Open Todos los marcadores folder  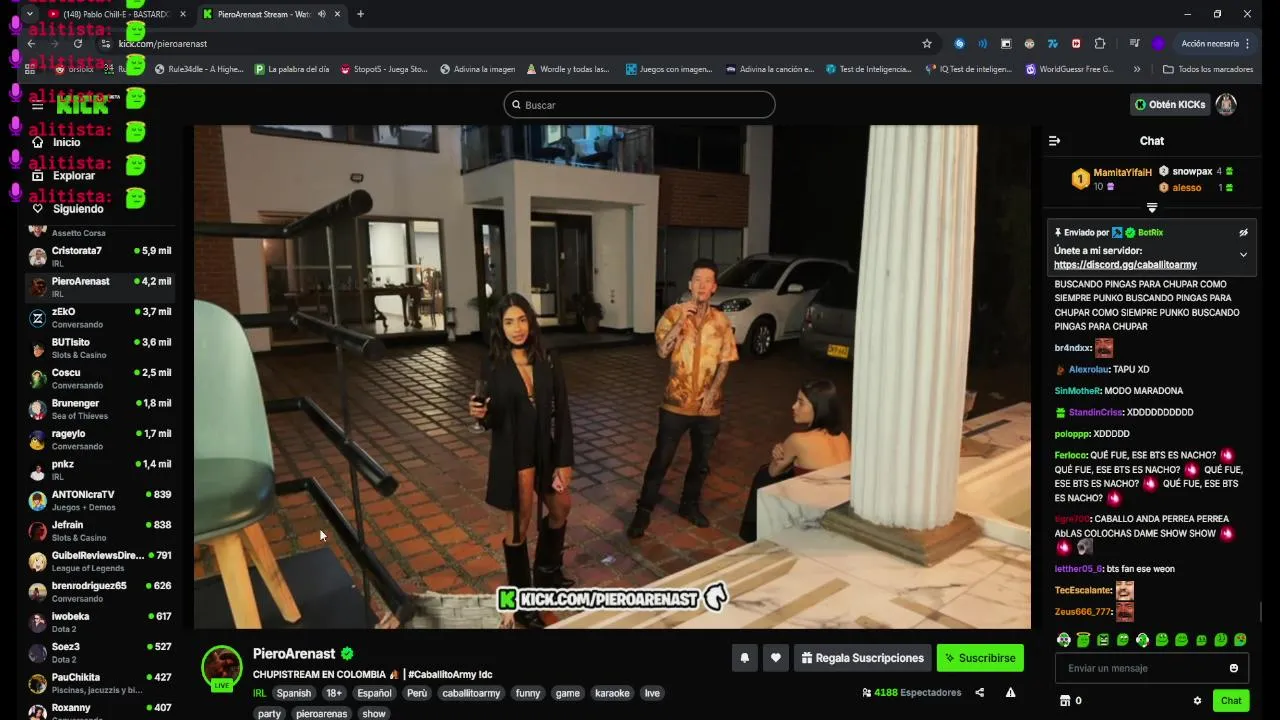coord(1208,69)
